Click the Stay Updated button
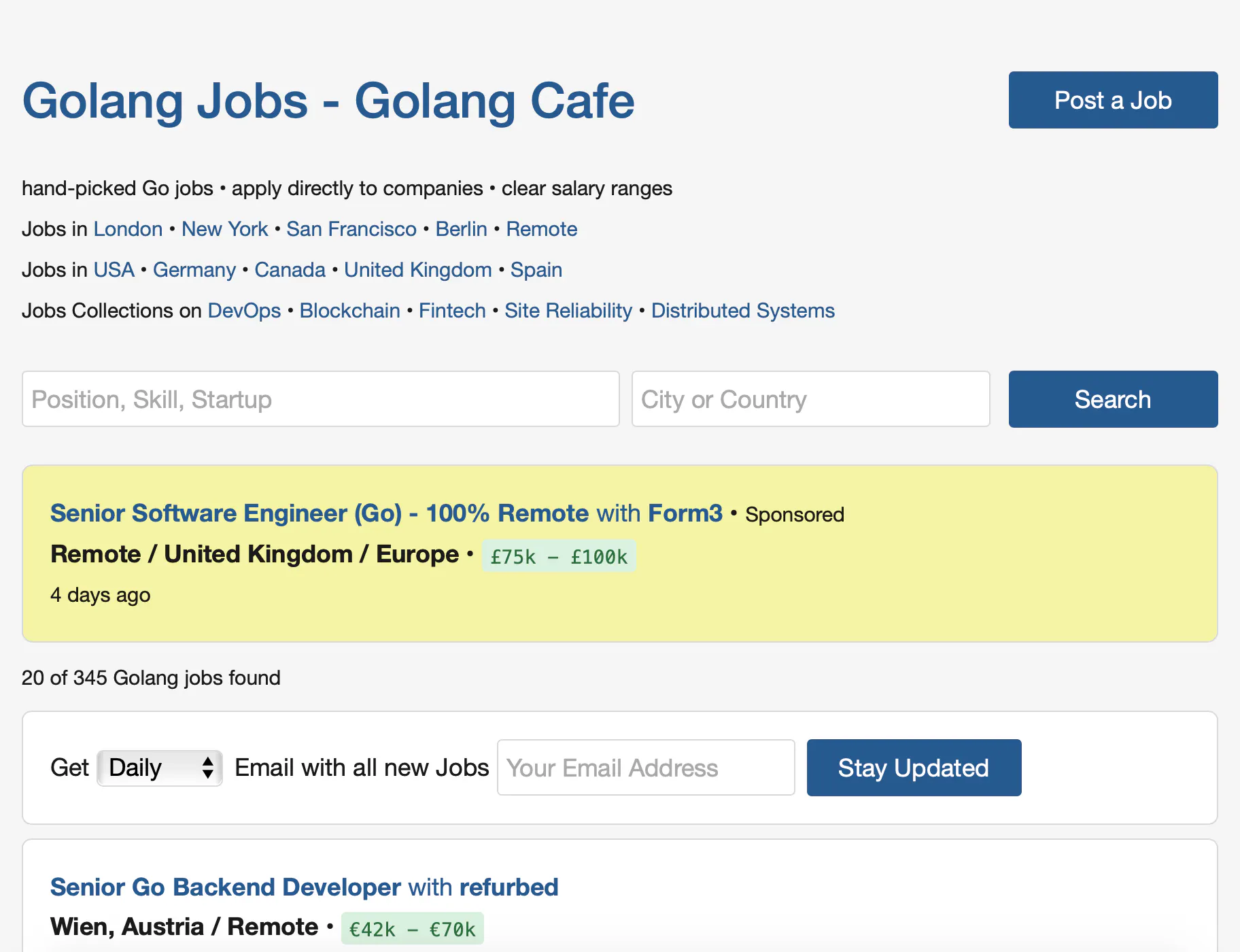 914,768
